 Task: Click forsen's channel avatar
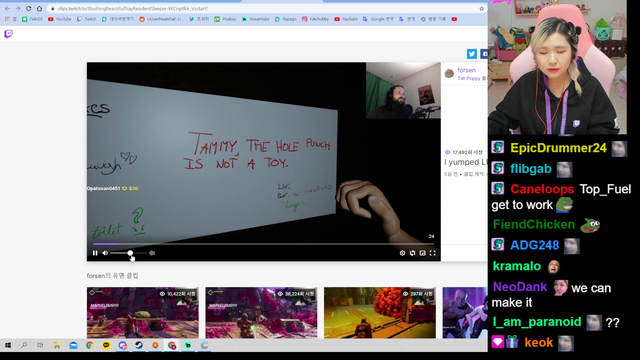coord(449,73)
